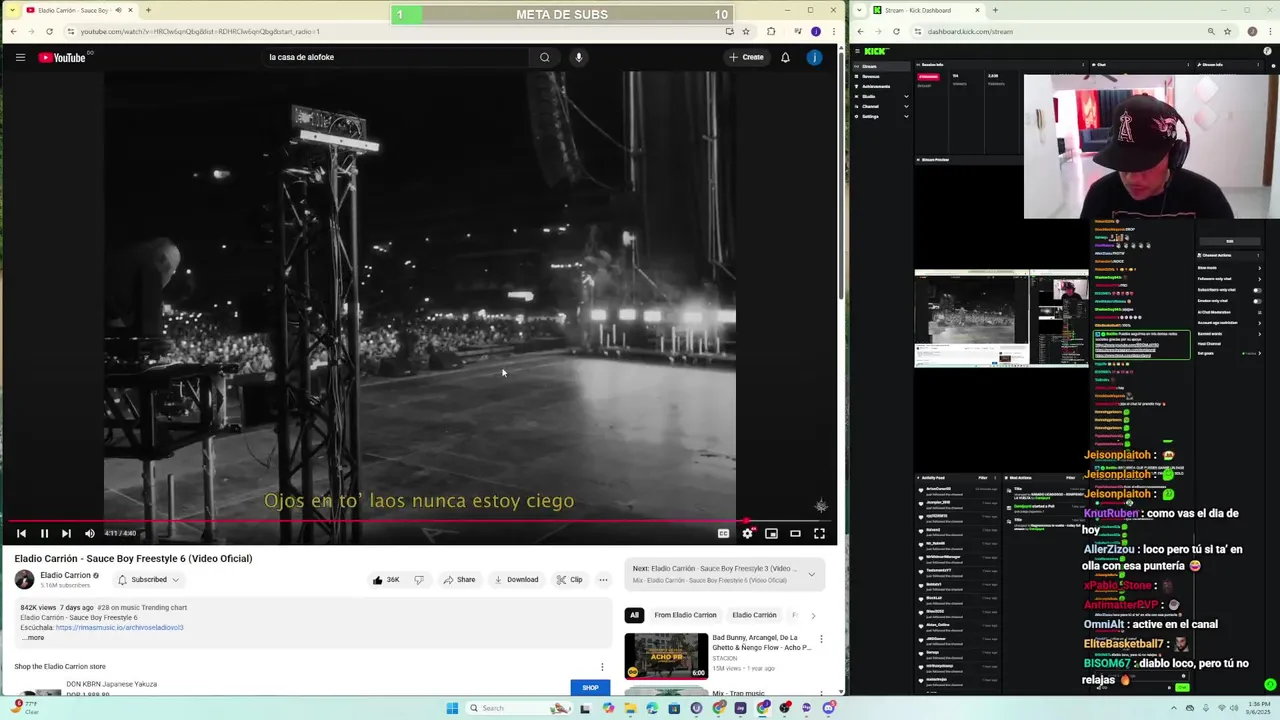Dislike the video
Viewport: 1280px width, 720px height.
[x=419, y=579]
